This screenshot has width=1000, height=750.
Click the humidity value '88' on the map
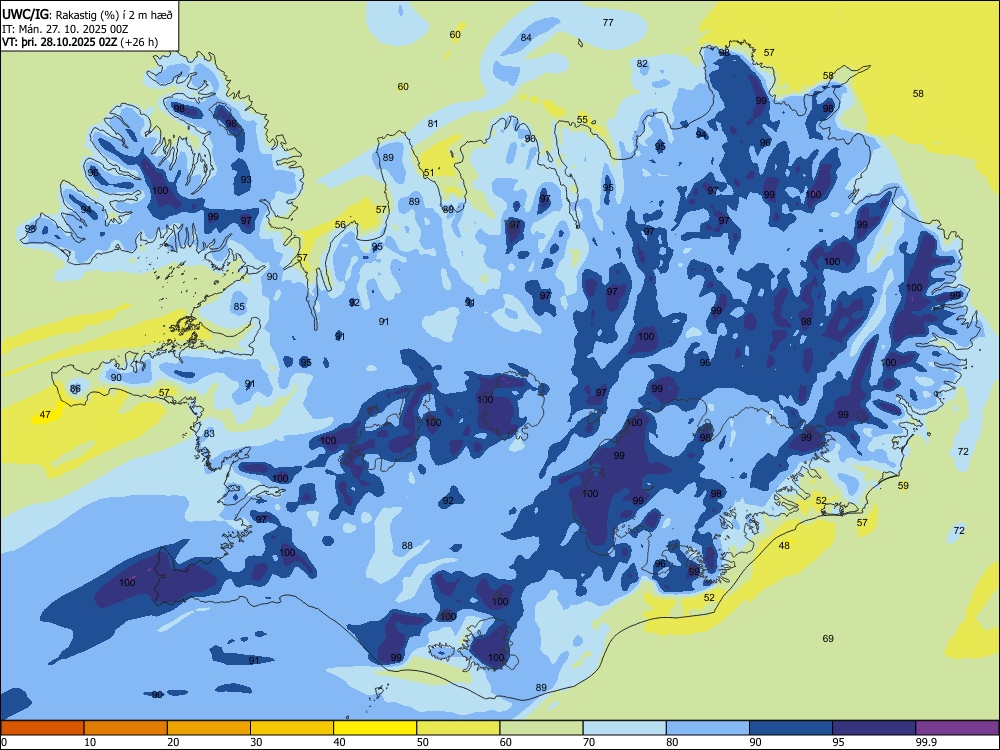coord(407,545)
